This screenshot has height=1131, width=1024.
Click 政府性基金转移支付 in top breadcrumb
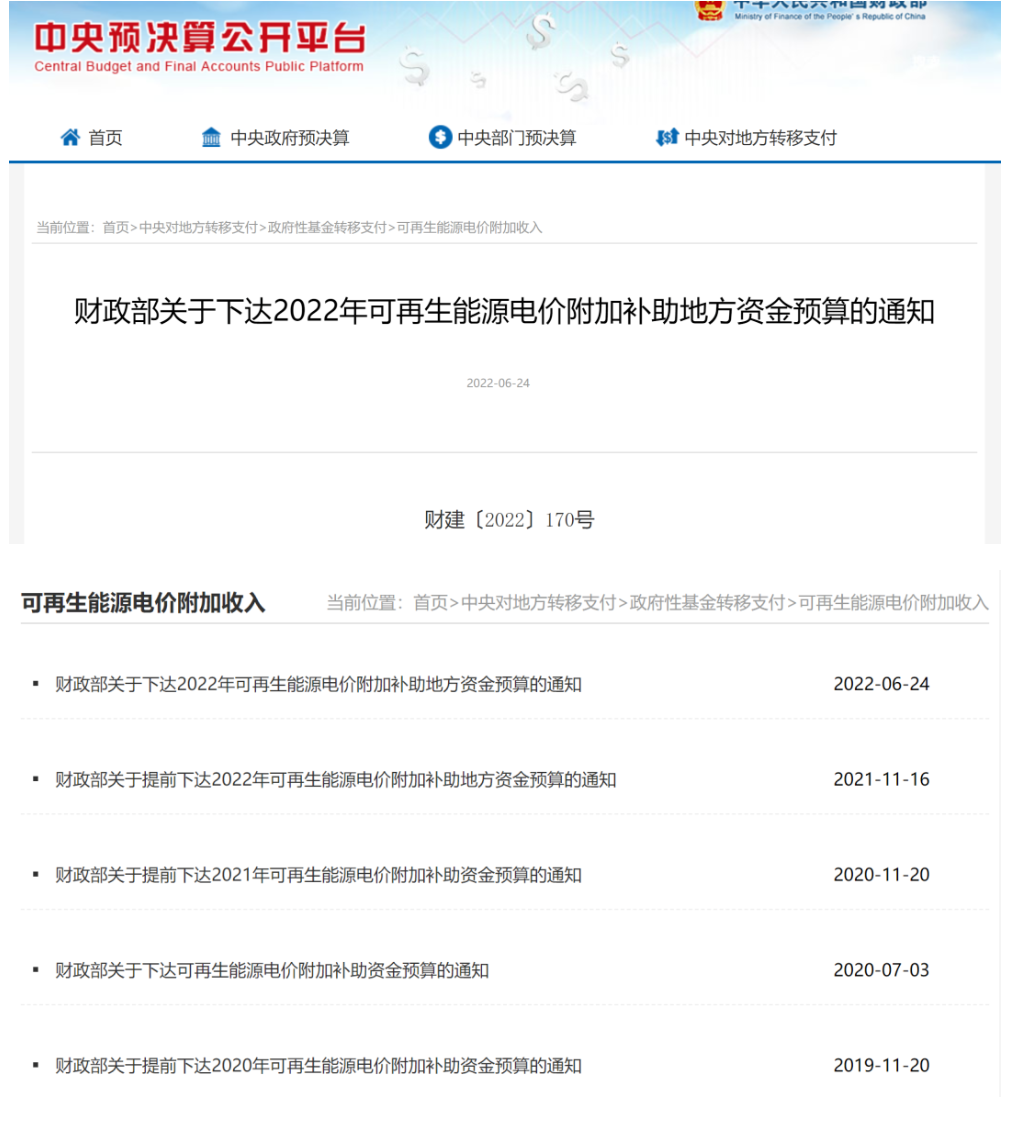[327, 228]
